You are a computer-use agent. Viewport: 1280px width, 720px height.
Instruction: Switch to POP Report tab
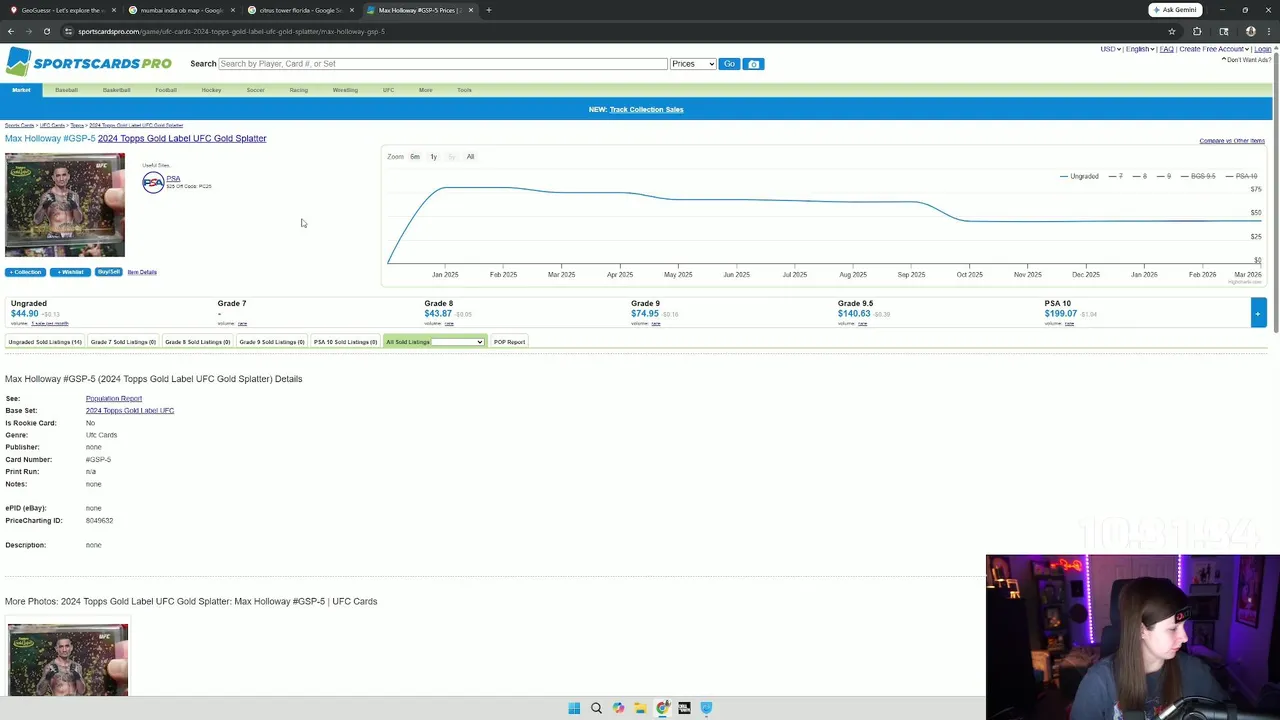click(x=509, y=342)
